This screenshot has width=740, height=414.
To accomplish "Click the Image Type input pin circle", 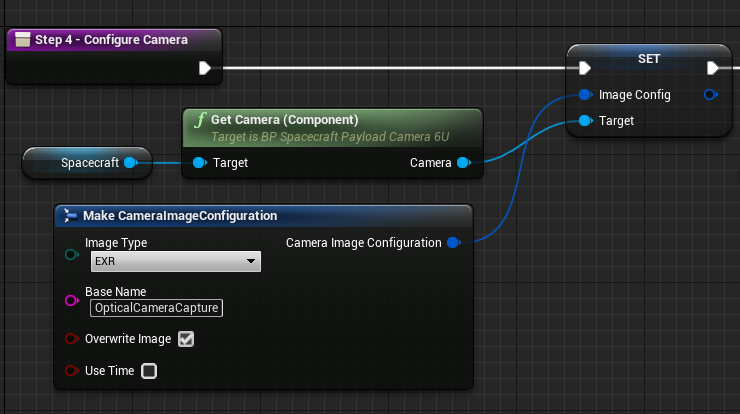I will (72, 255).
